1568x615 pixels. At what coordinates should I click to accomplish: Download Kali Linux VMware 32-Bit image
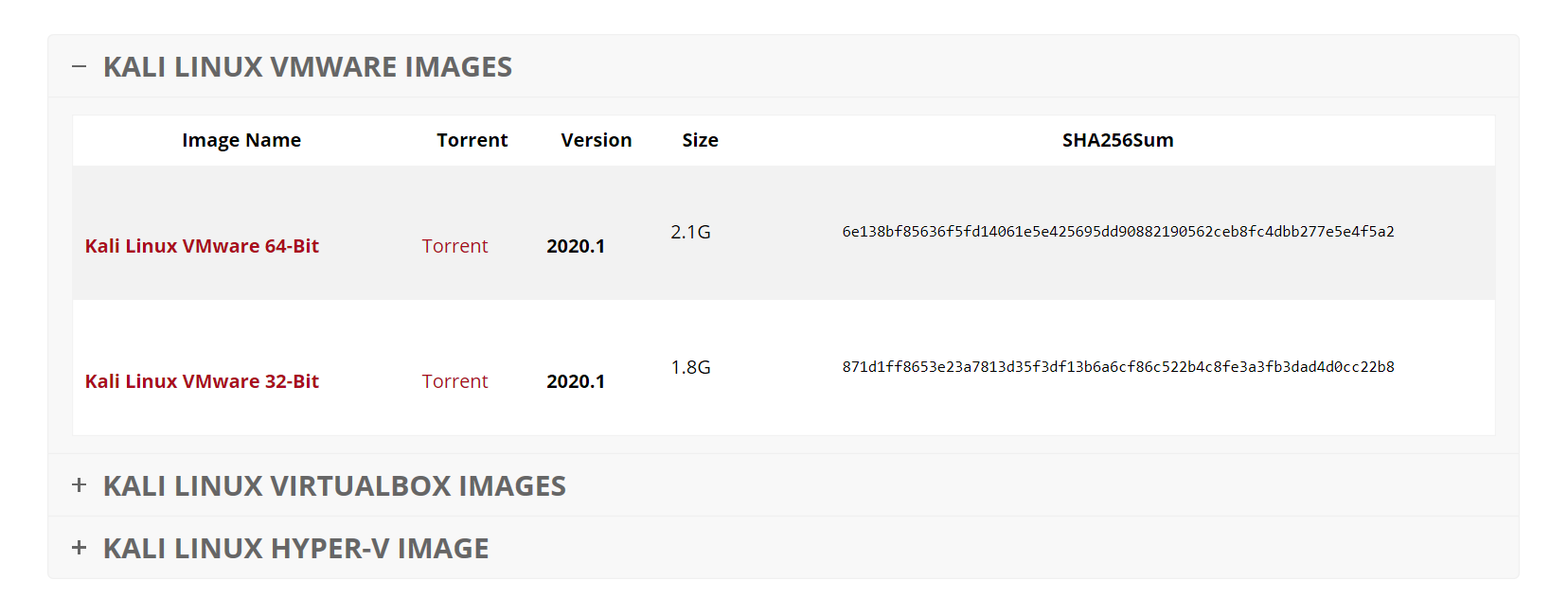pyautogui.click(x=202, y=381)
